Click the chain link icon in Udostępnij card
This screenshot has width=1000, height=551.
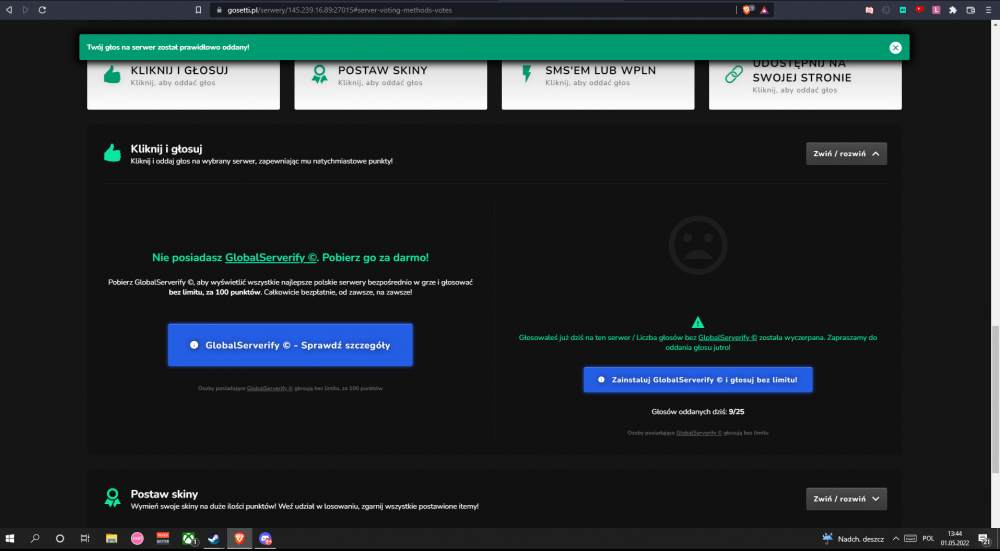coord(734,75)
